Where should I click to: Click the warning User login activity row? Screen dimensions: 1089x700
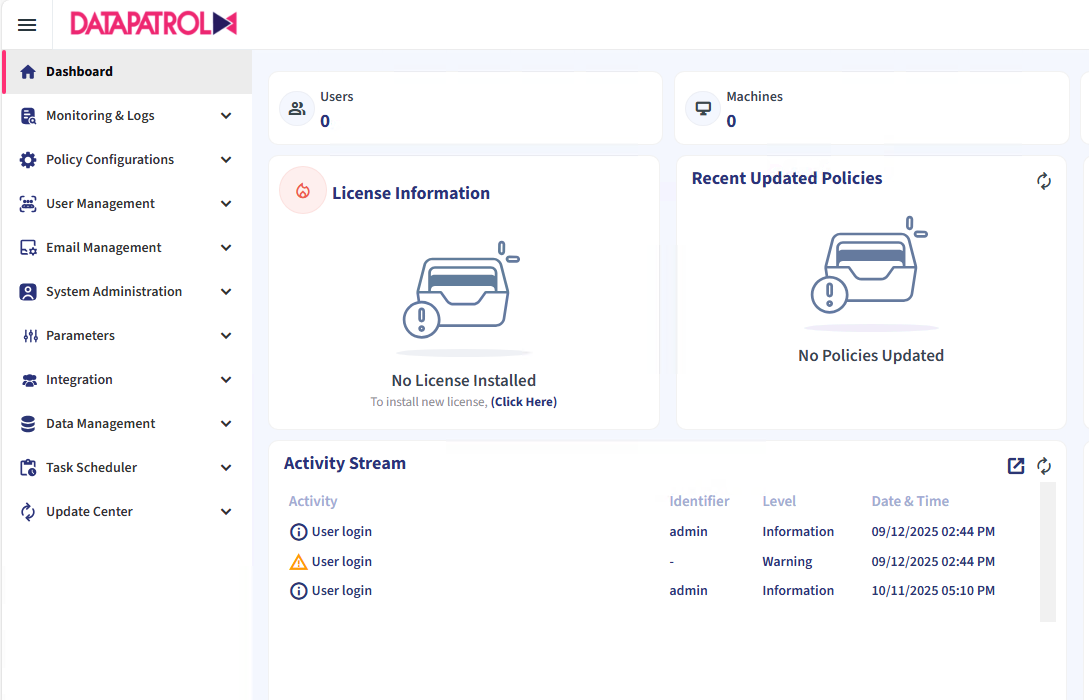342,562
